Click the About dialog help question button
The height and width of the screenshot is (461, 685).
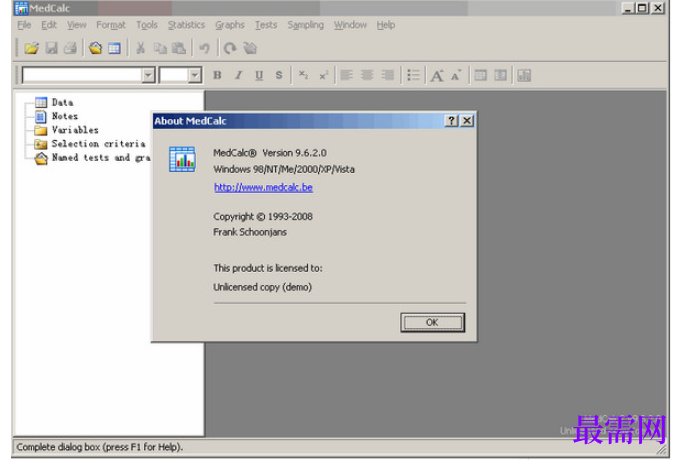(x=451, y=121)
